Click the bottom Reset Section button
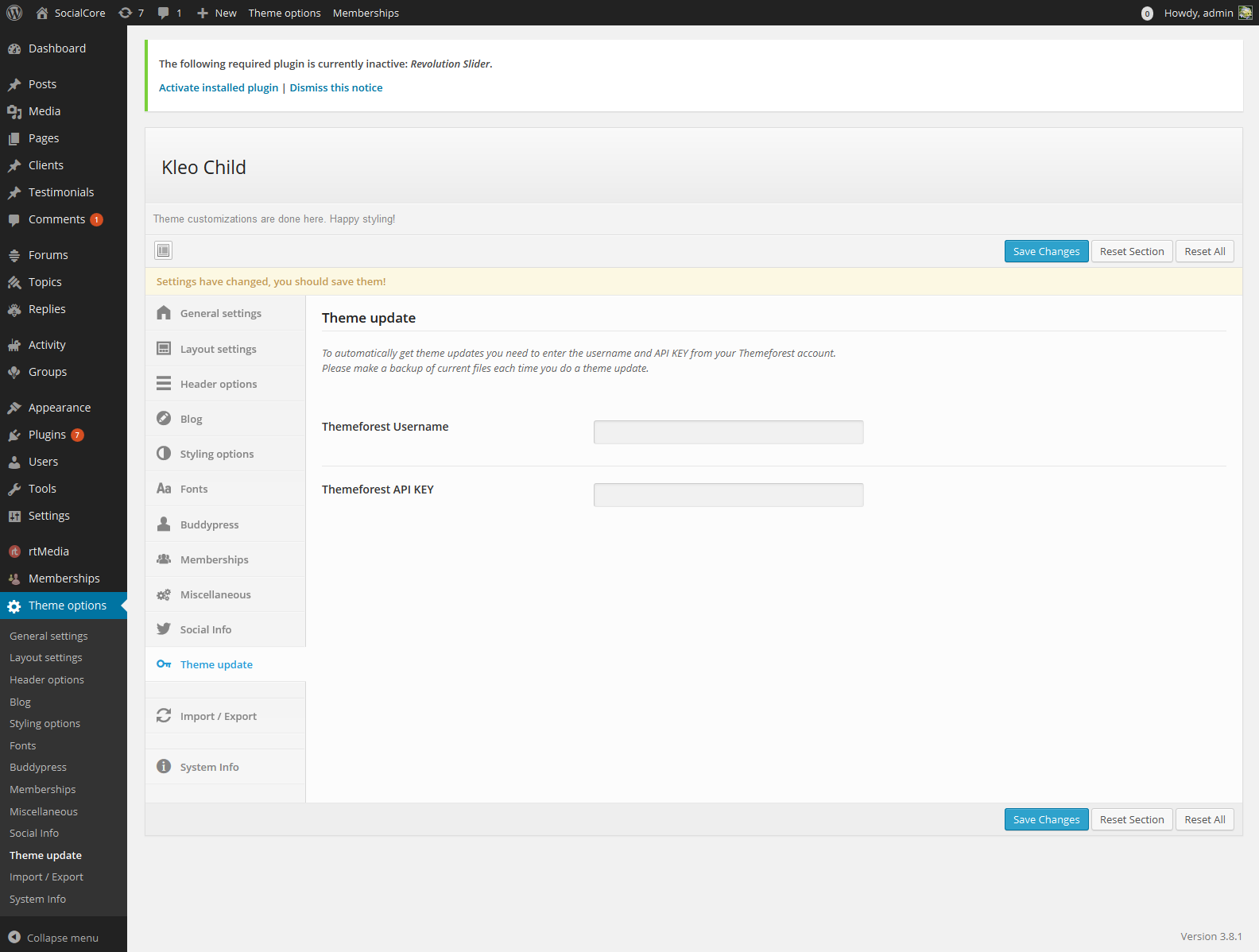The width and height of the screenshot is (1259, 952). tap(1131, 820)
